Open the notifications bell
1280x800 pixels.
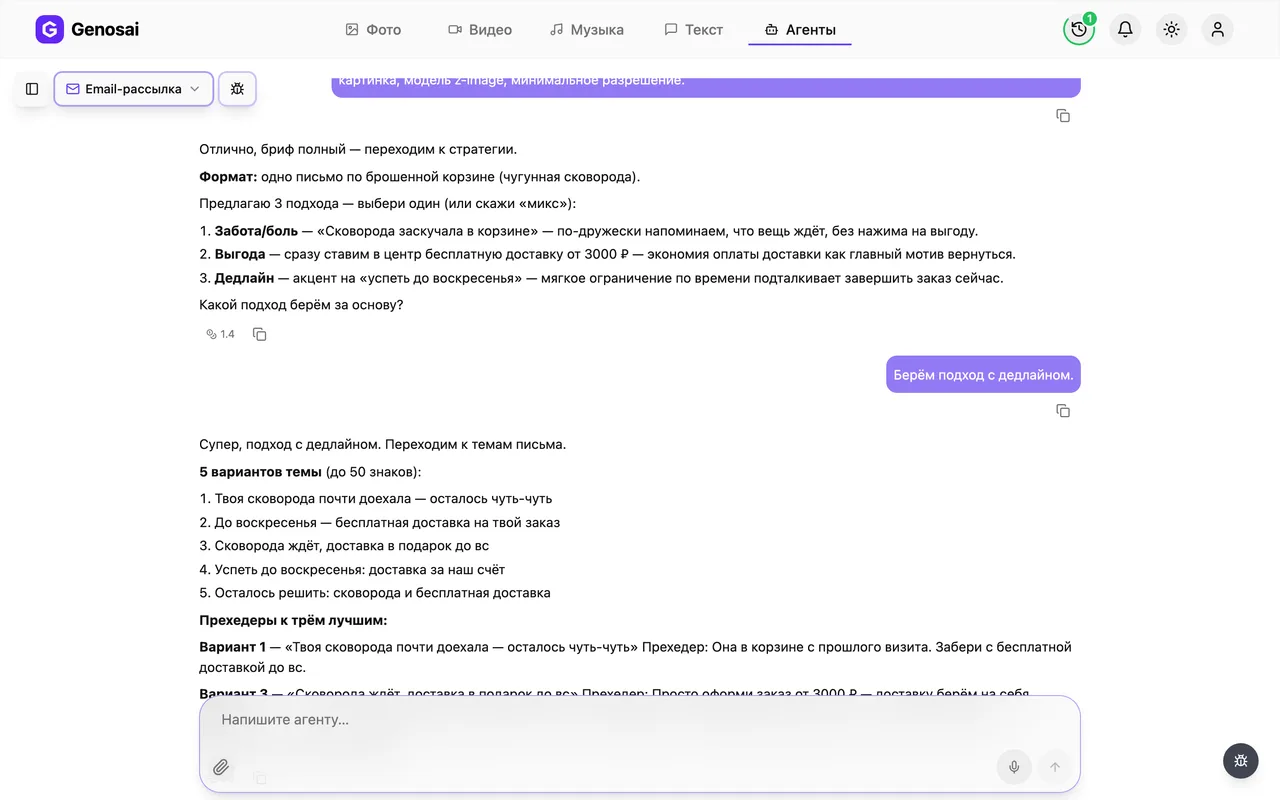click(1125, 29)
